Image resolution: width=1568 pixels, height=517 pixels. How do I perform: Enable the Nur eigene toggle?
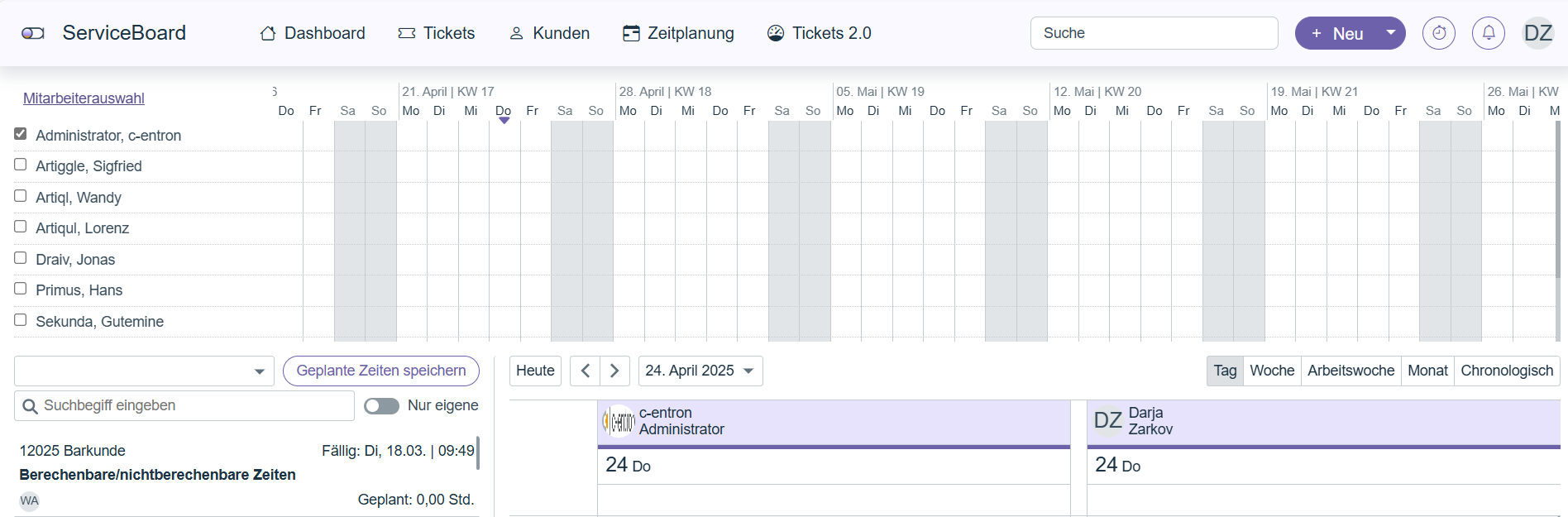[x=381, y=405]
